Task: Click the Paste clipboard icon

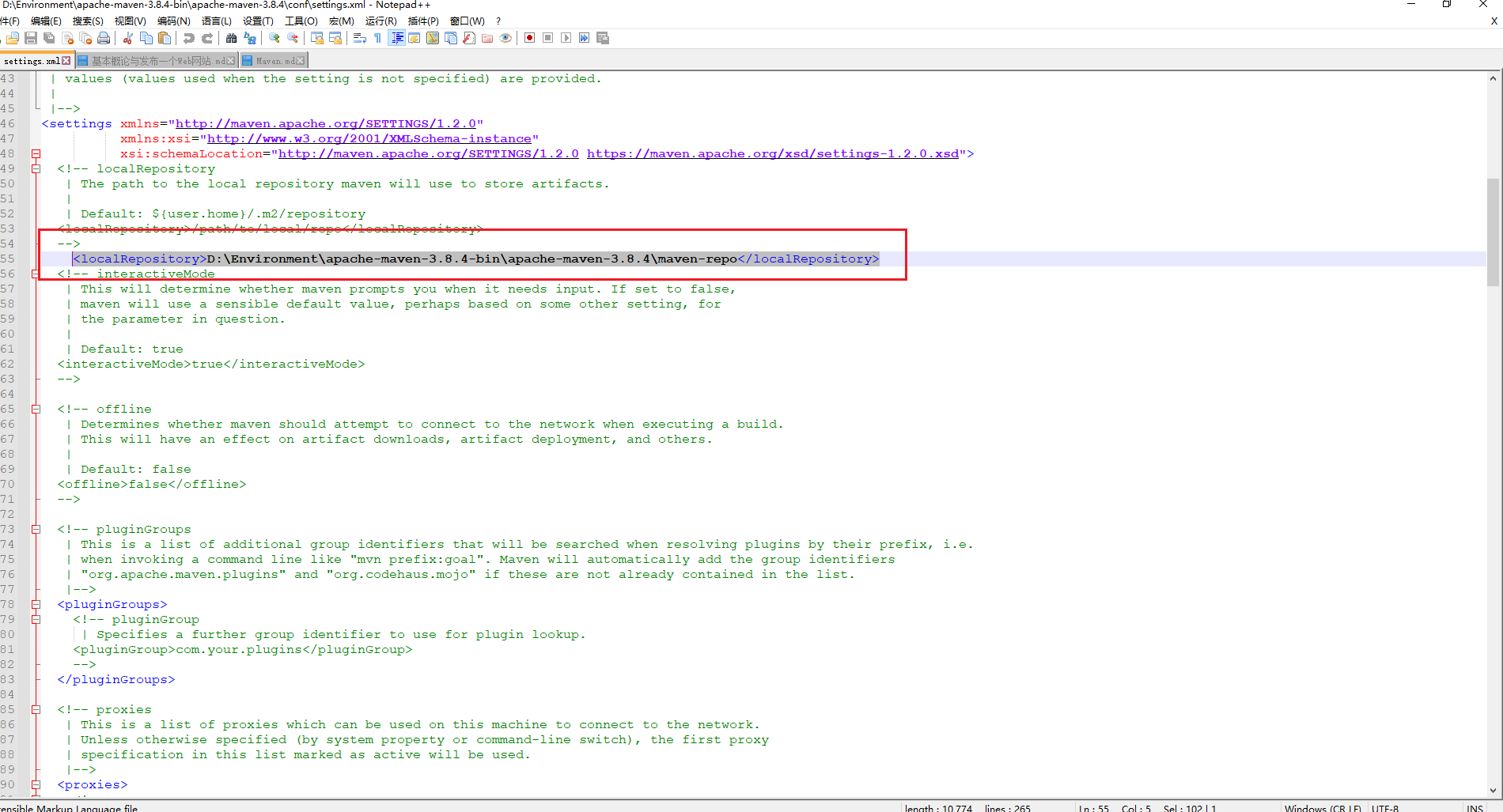Action: (x=165, y=38)
